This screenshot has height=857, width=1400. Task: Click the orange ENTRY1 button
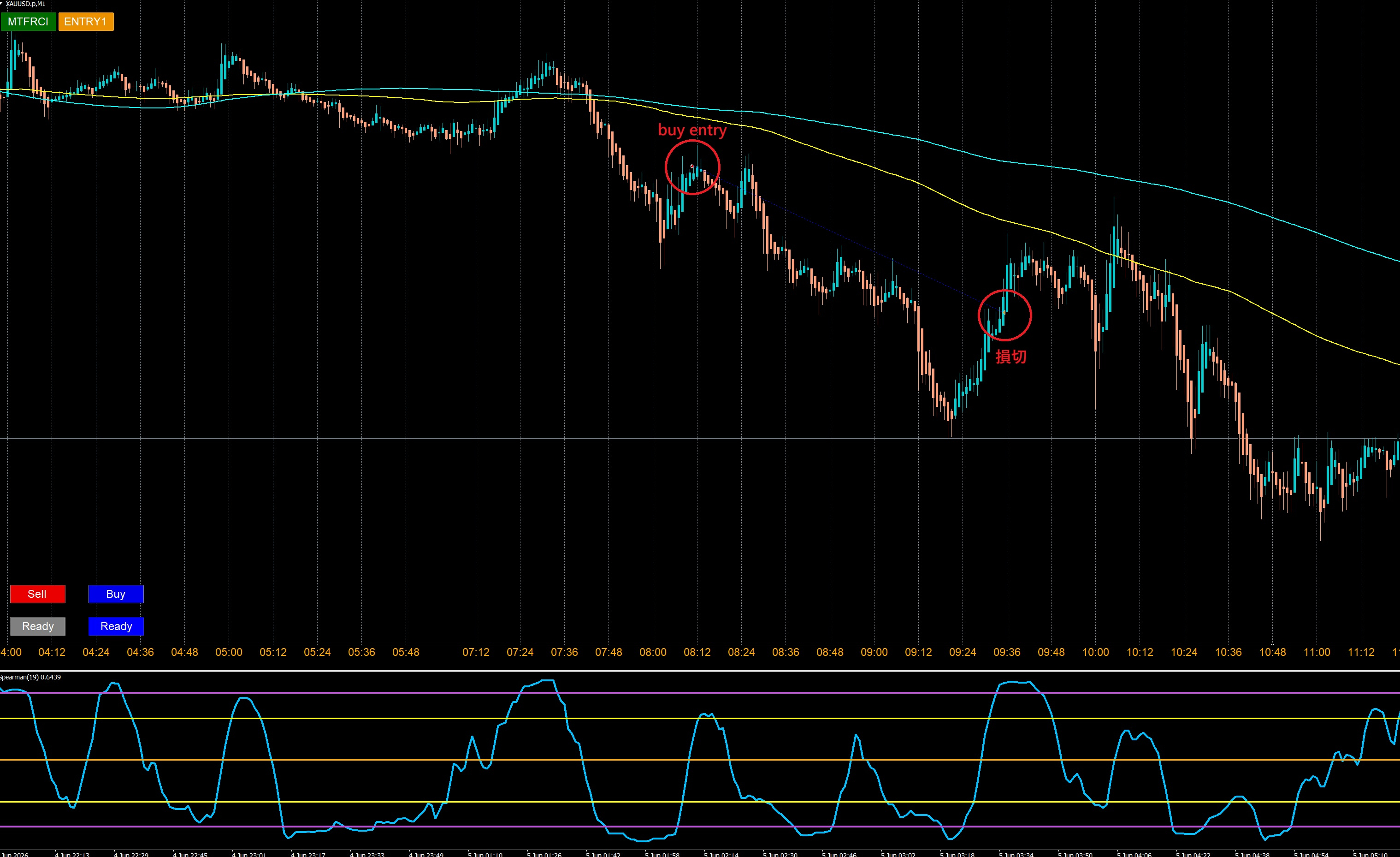86,22
